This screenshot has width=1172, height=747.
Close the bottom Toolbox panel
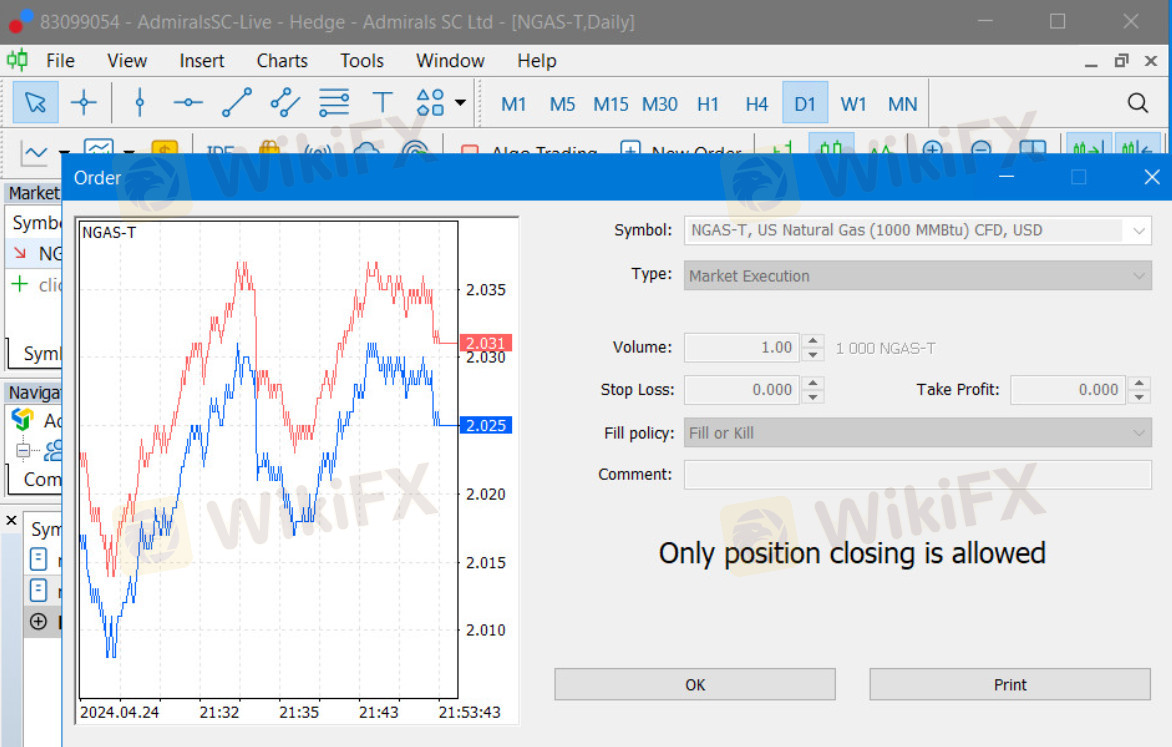[11, 520]
